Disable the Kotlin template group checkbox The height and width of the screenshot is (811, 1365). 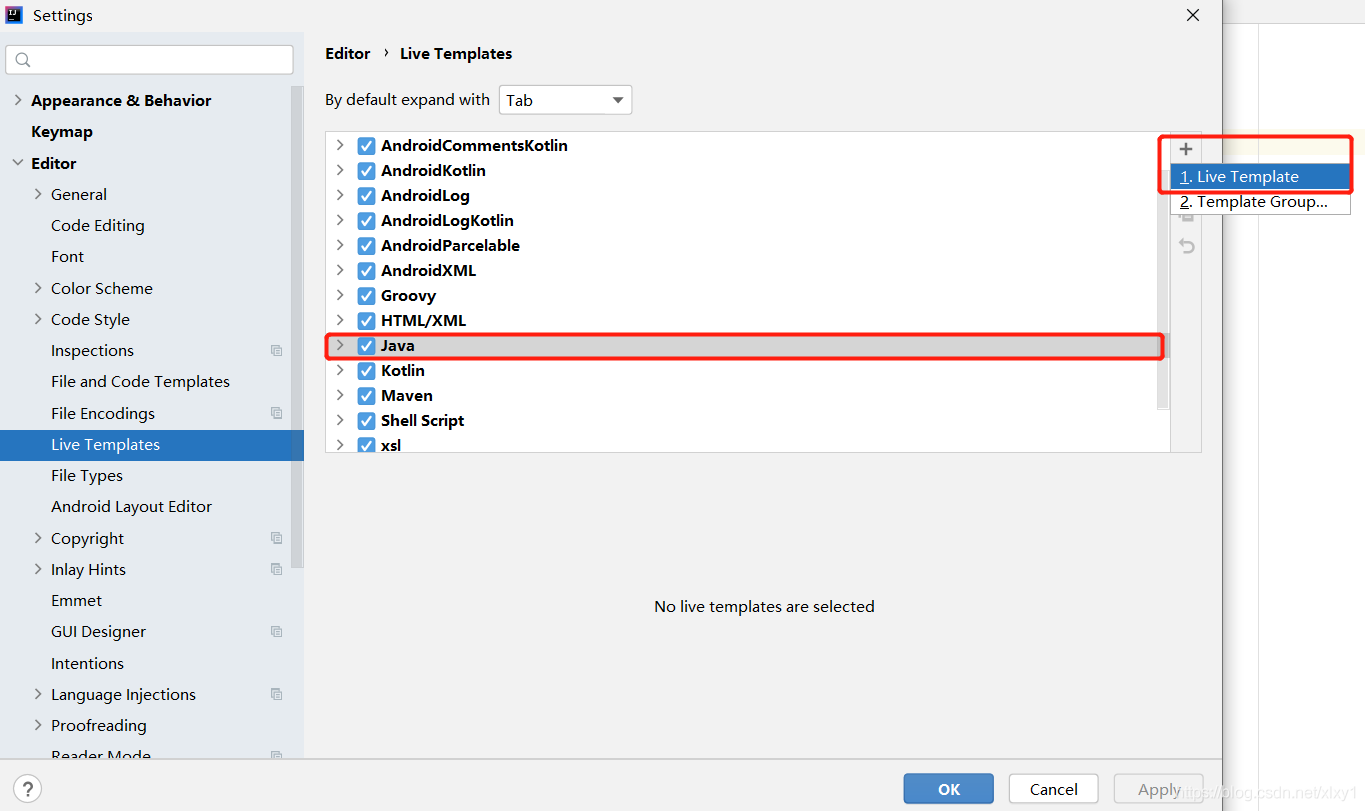click(x=366, y=371)
